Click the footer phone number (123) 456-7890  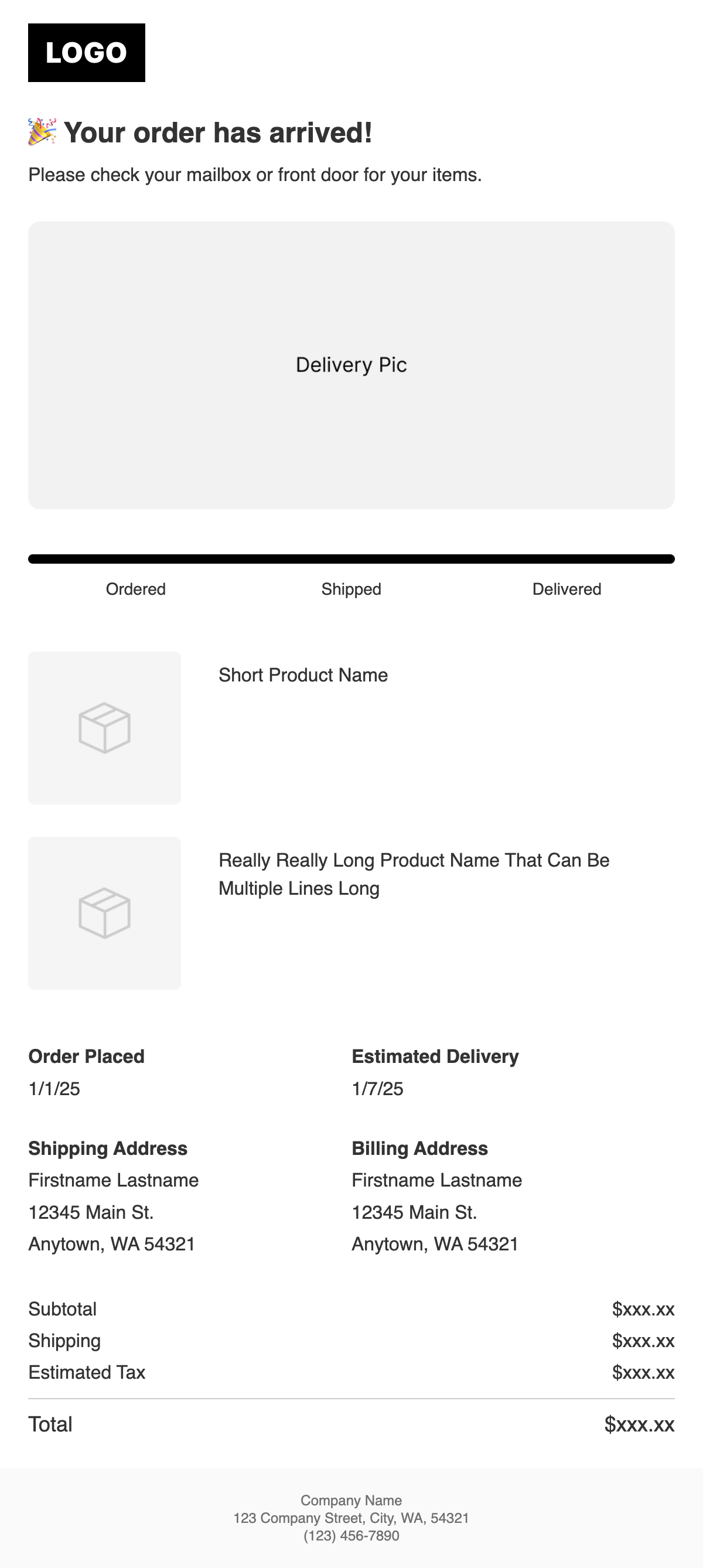[x=351, y=1536]
